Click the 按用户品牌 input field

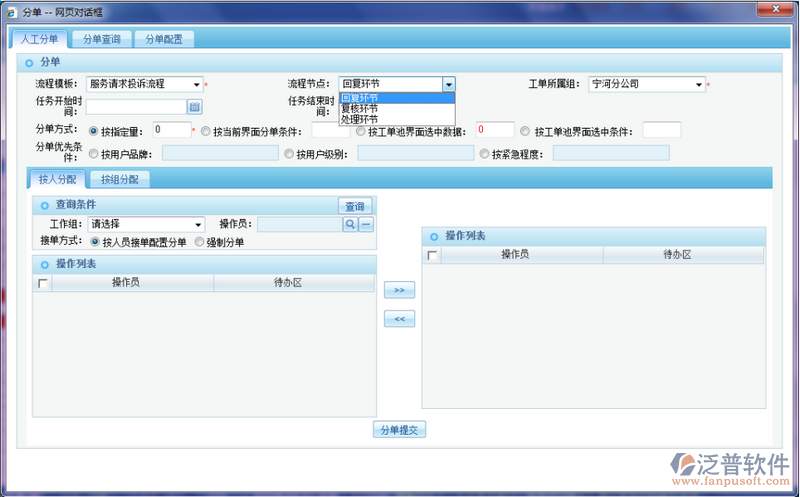point(220,153)
